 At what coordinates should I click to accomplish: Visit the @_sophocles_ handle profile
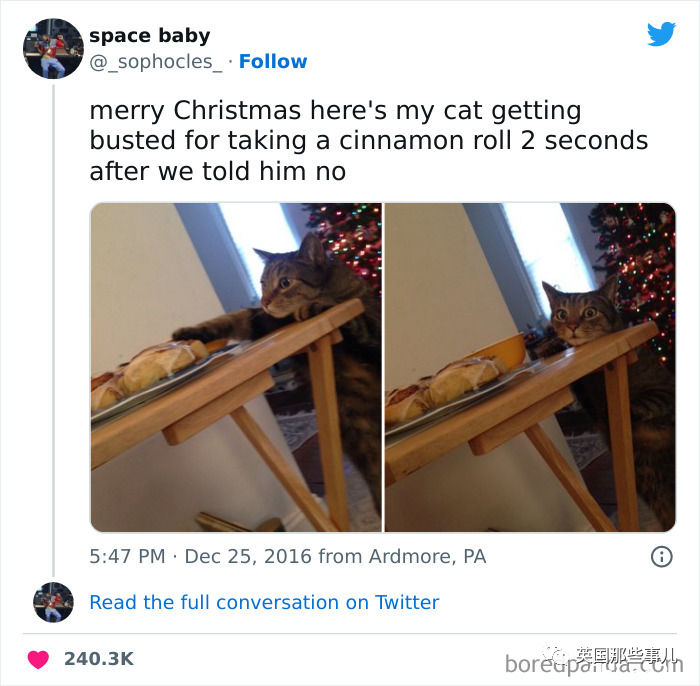tap(155, 62)
